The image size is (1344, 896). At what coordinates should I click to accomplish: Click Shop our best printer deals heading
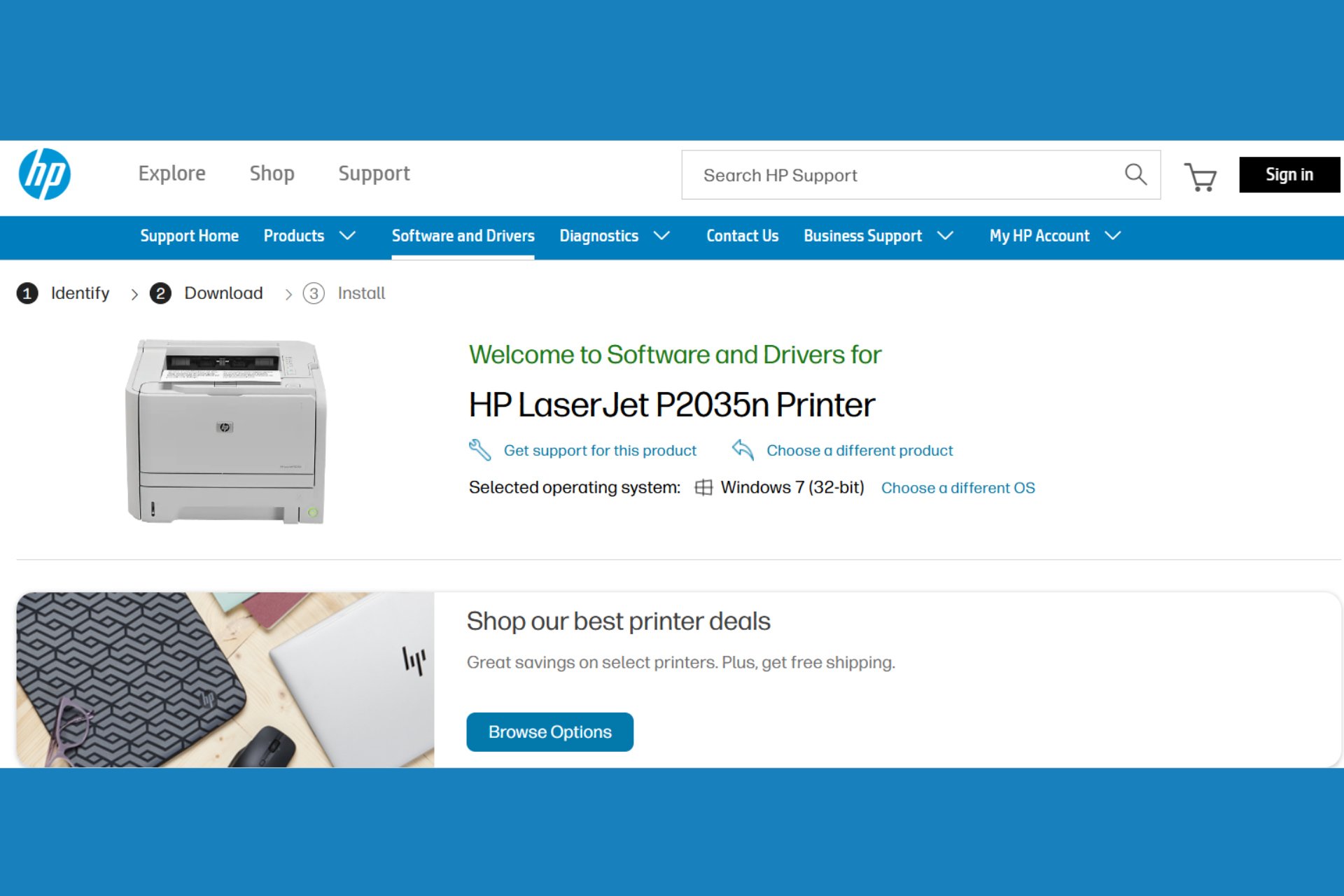point(618,622)
